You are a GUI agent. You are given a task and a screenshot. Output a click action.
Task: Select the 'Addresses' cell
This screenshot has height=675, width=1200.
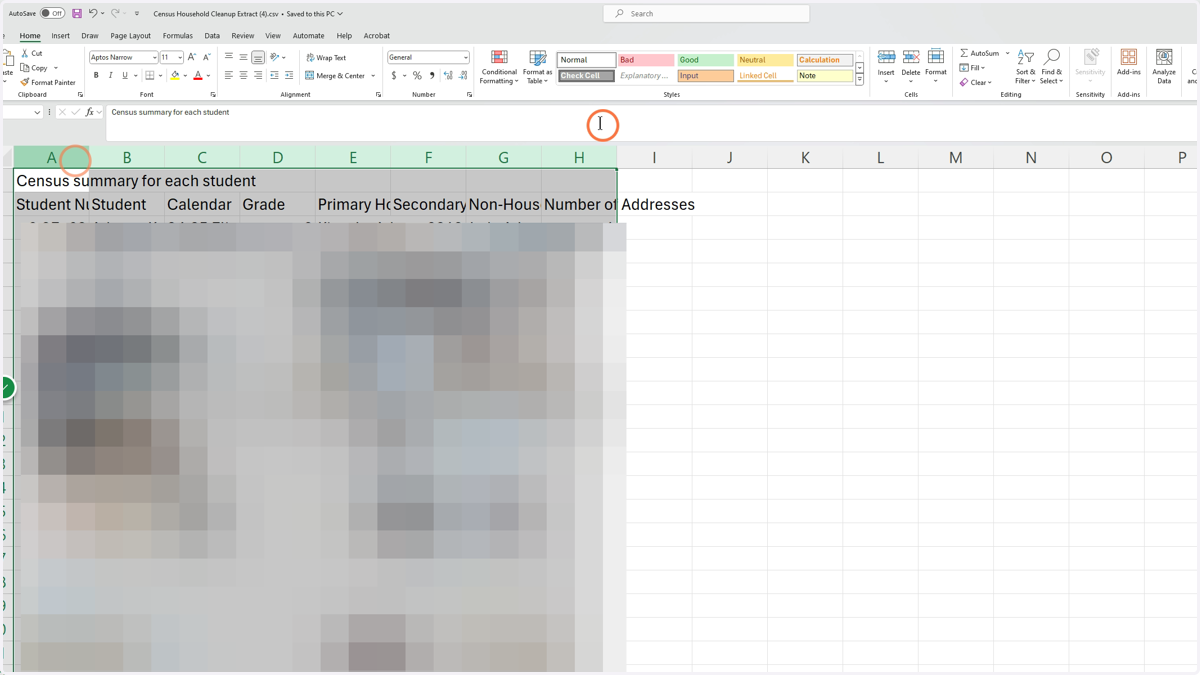(x=657, y=204)
